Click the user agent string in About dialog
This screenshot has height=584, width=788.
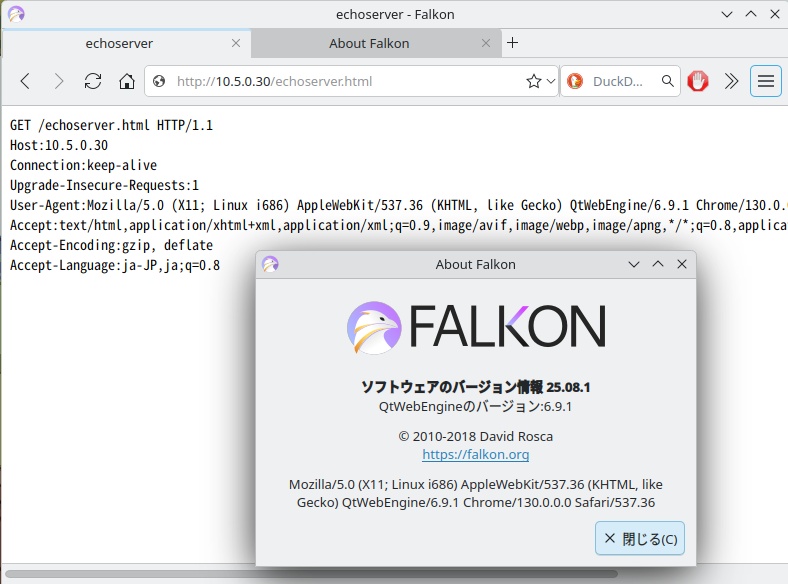475,494
